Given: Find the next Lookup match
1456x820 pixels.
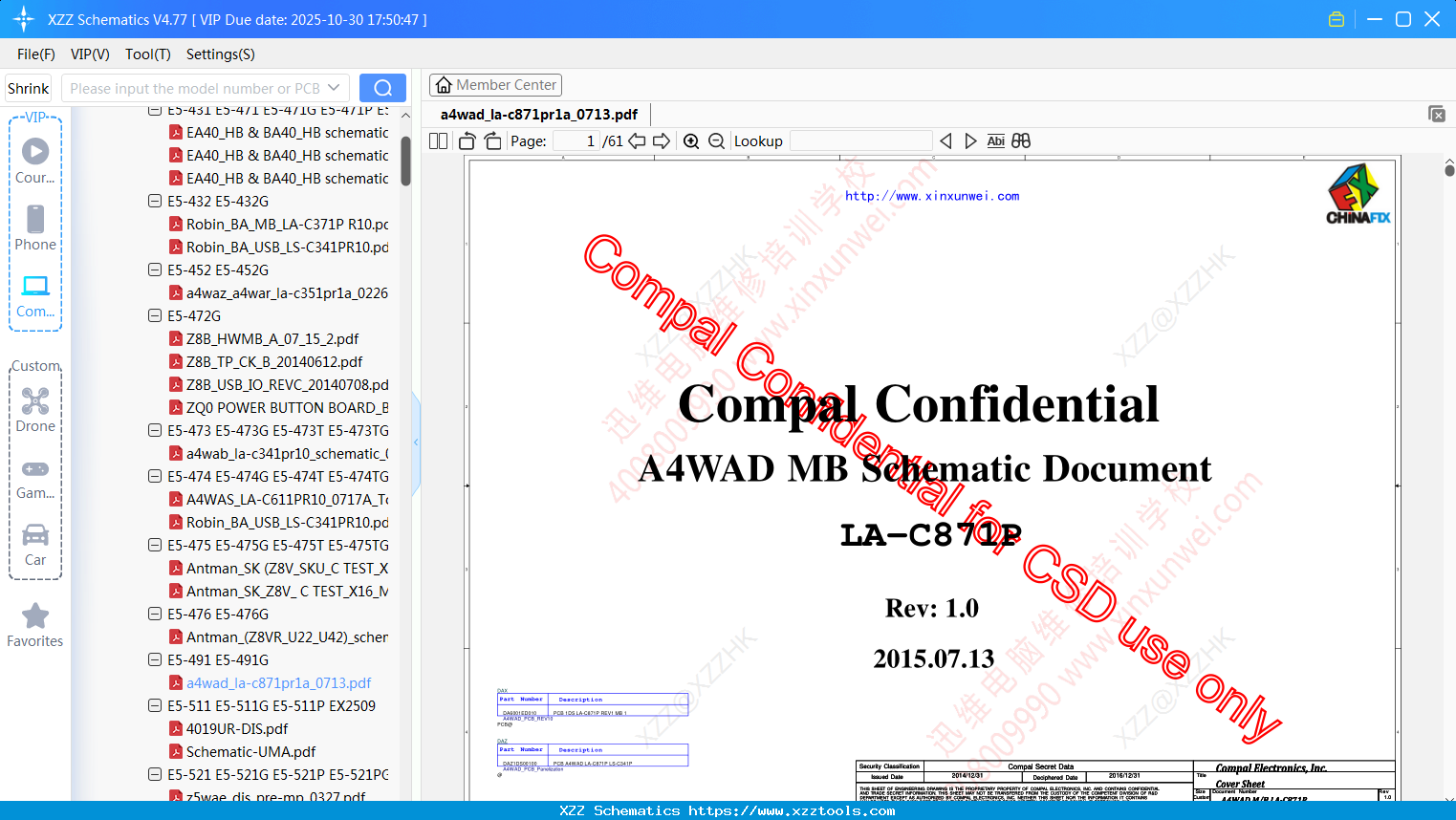Looking at the screenshot, I should [970, 140].
